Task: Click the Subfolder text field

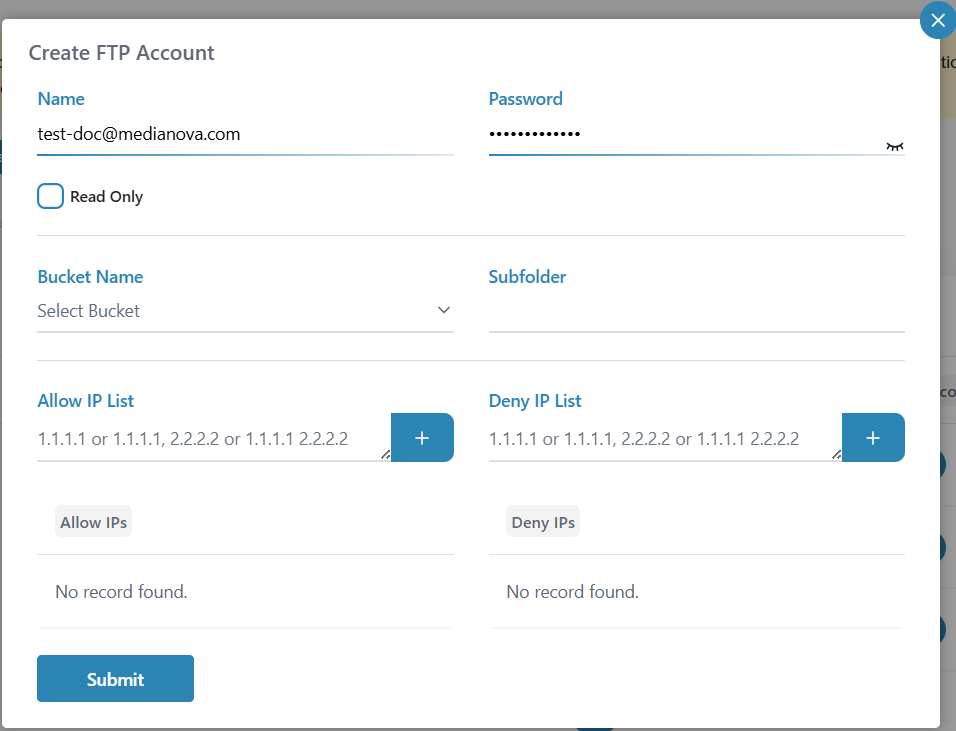Action: pyautogui.click(x=696, y=311)
